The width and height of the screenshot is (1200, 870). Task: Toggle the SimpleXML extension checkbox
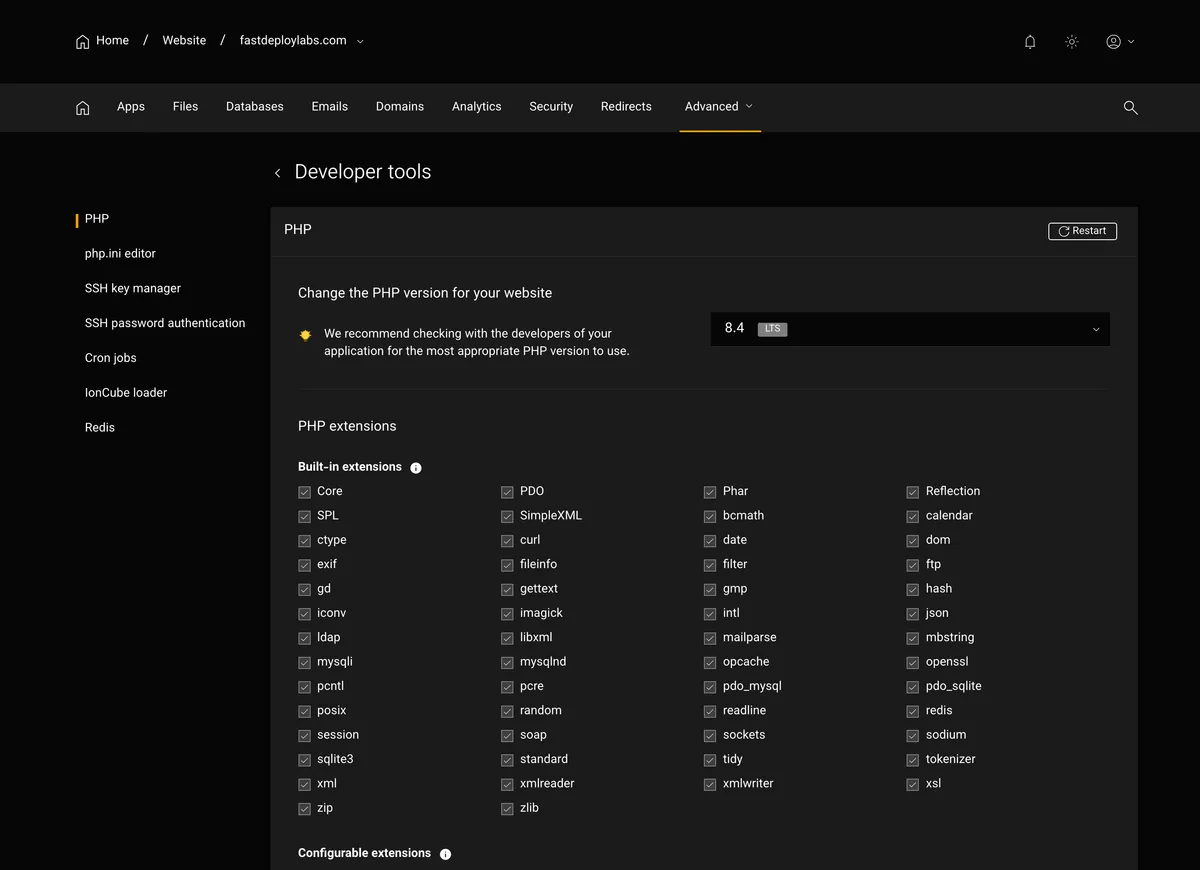point(507,517)
